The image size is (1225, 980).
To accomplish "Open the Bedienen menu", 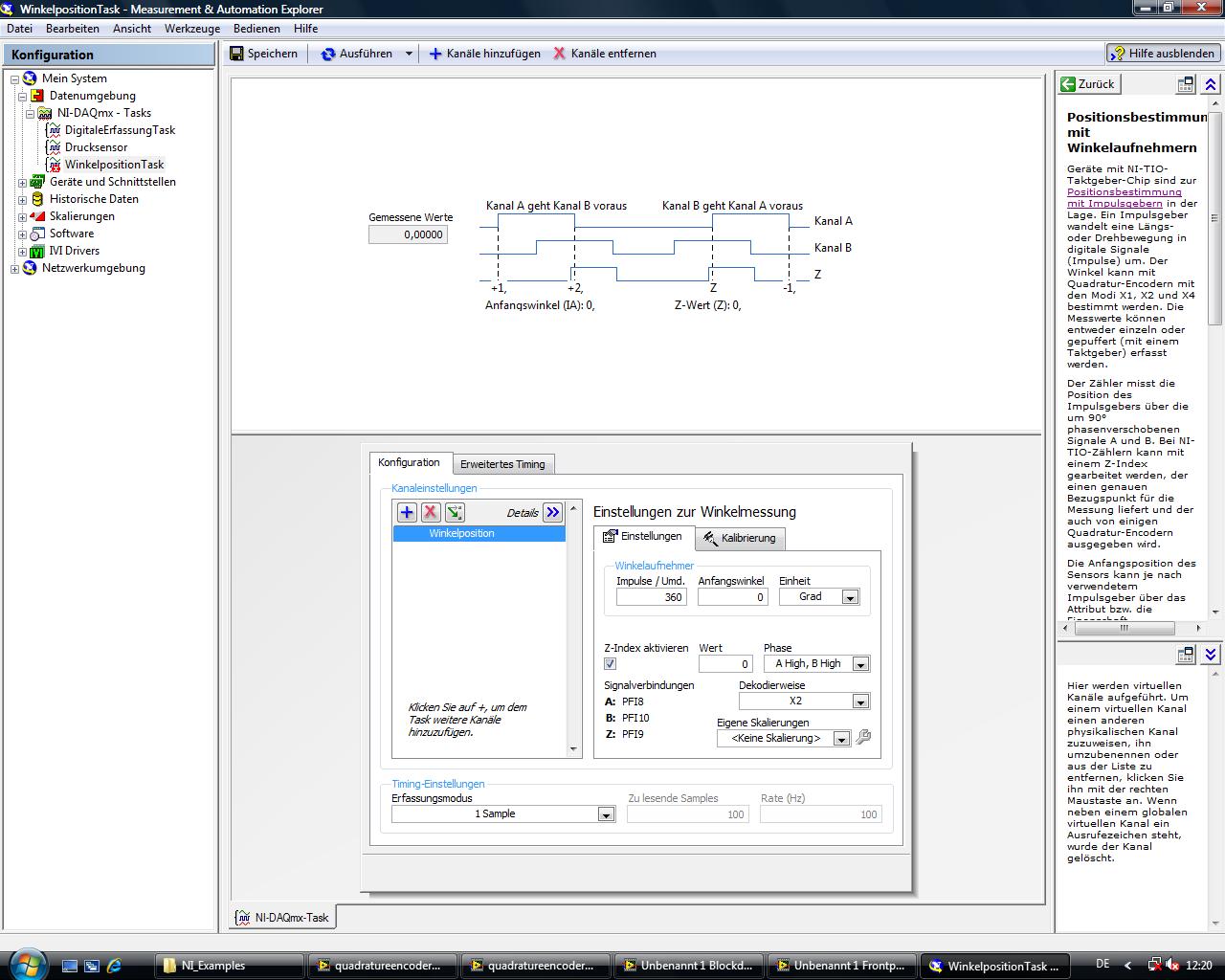I will pos(256,29).
